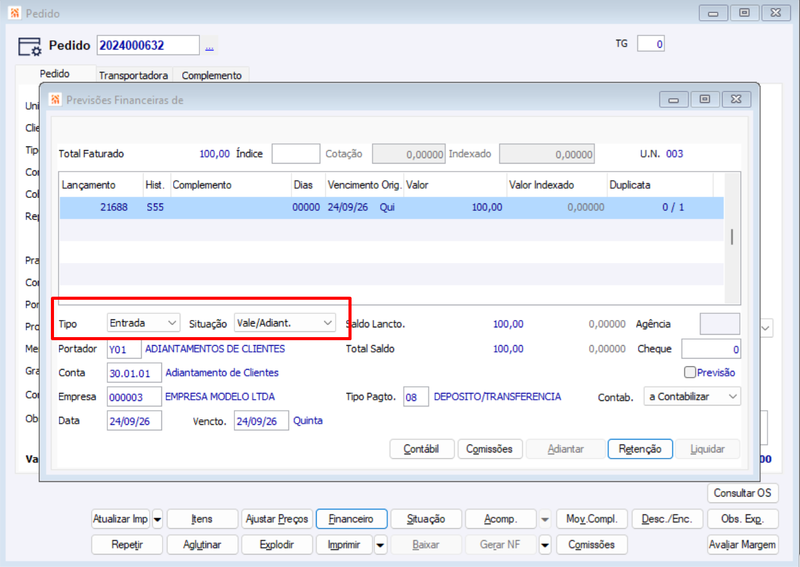Click the Explodir button
The height and width of the screenshot is (567, 800).
[x=277, y=545]
